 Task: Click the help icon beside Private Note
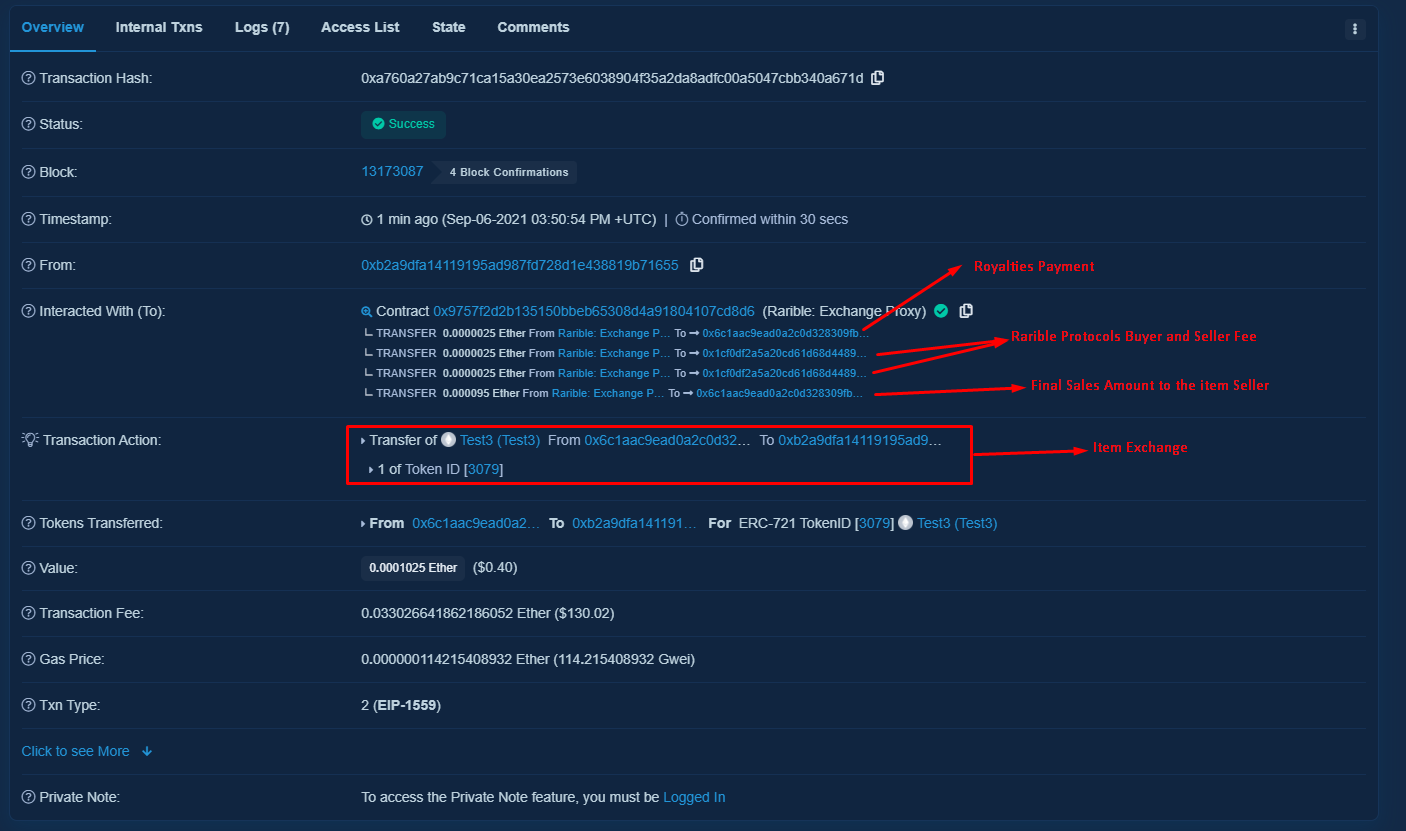pos(29,797)
